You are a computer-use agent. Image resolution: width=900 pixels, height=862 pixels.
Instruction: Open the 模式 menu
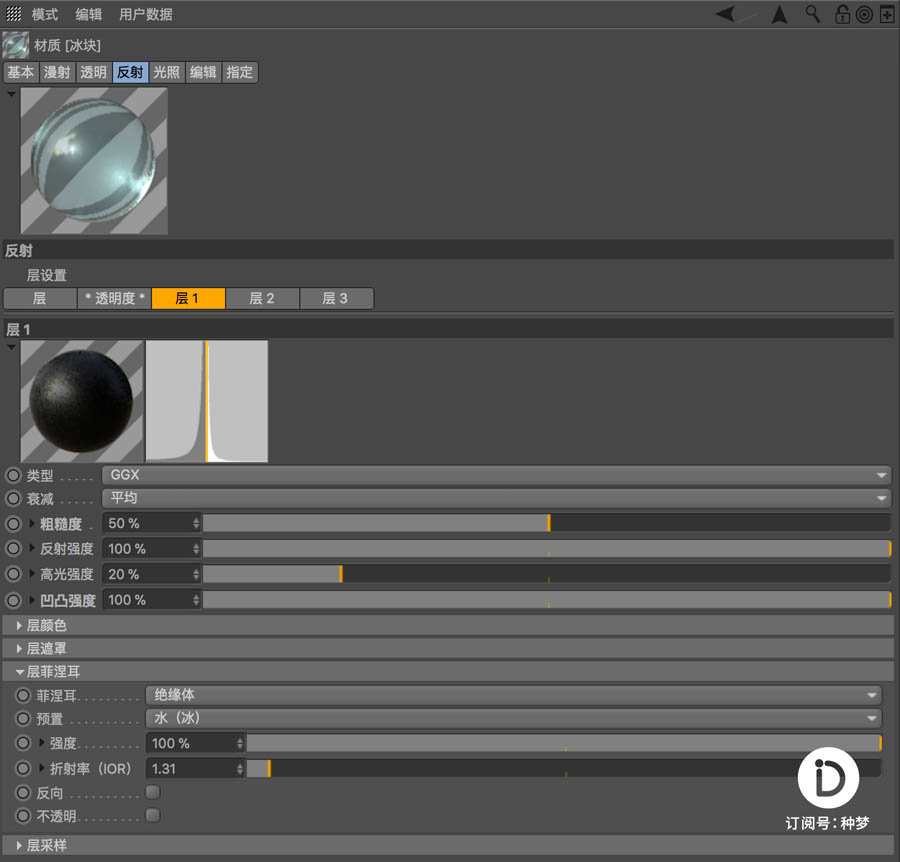[x=43, y=14]
